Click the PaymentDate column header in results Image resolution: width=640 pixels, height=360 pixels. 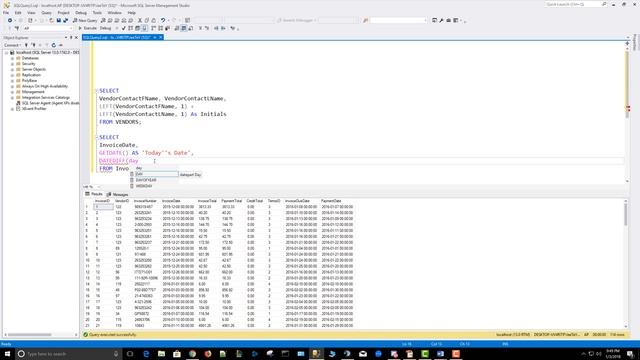[331, 201]
